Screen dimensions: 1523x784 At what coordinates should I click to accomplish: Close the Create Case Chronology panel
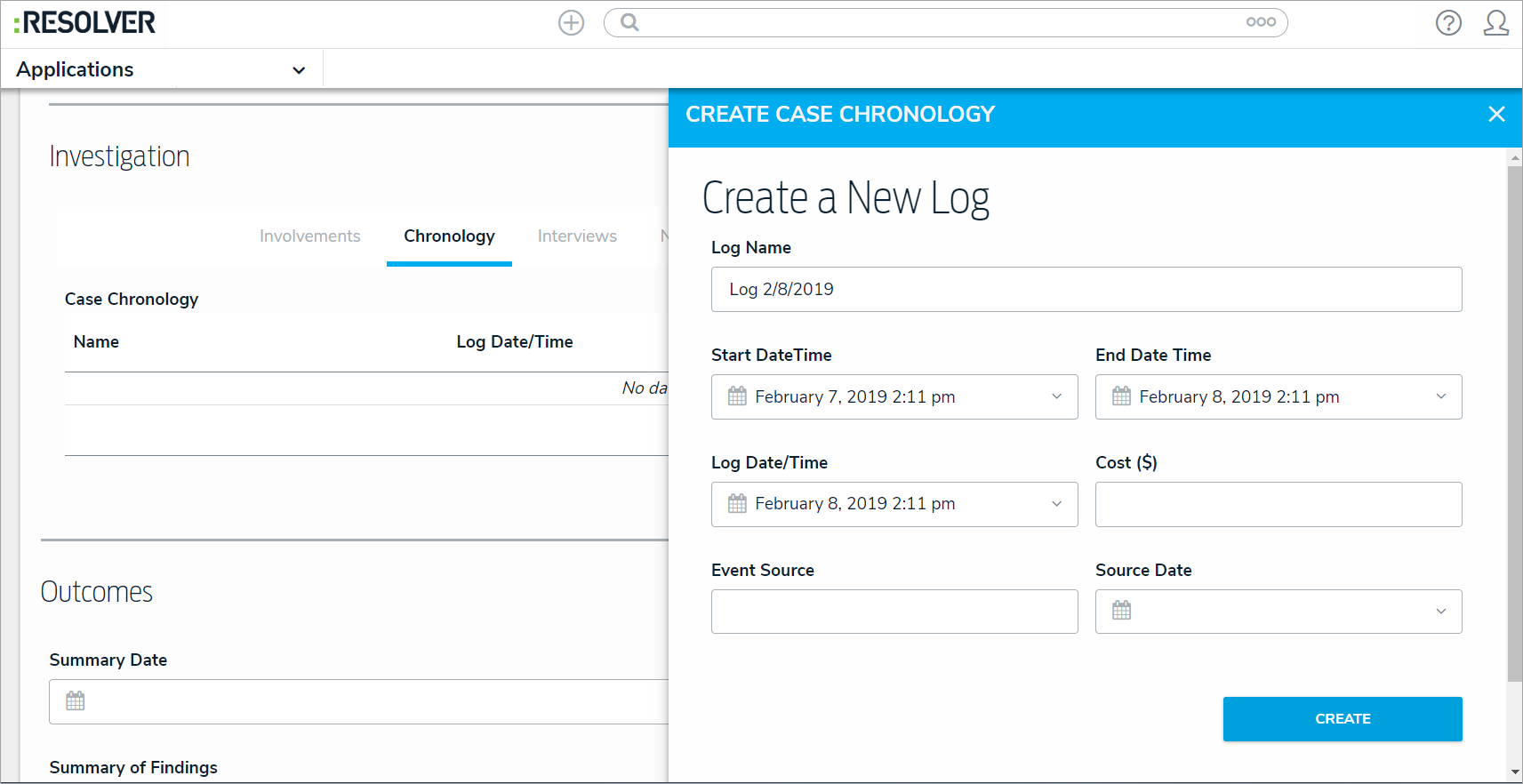1496,114
